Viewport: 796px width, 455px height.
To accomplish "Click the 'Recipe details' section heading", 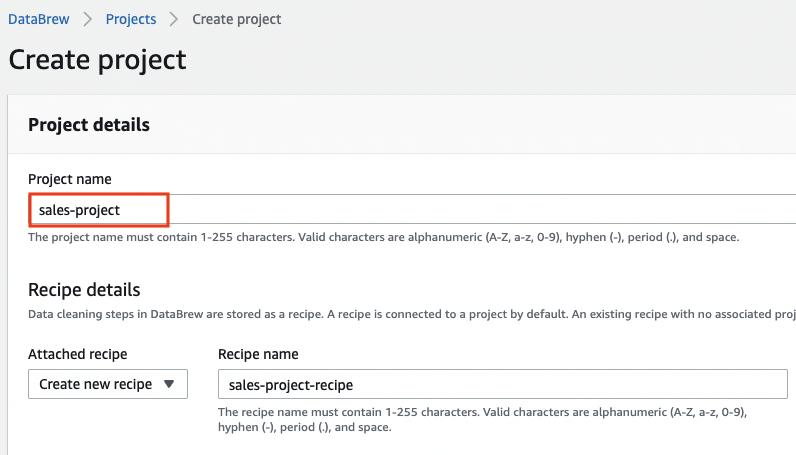I will [x=84, y=290].
